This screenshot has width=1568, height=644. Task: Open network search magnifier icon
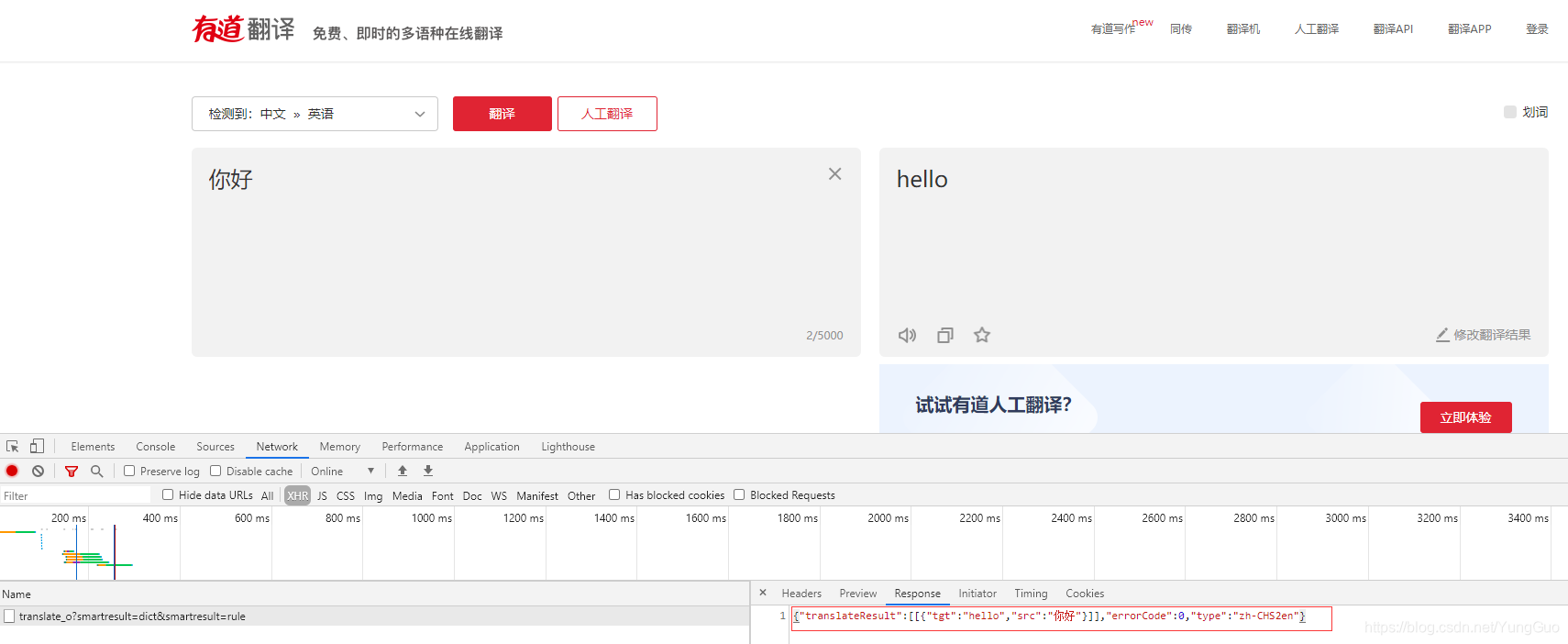pyautogui.click(x=96, y=471)
